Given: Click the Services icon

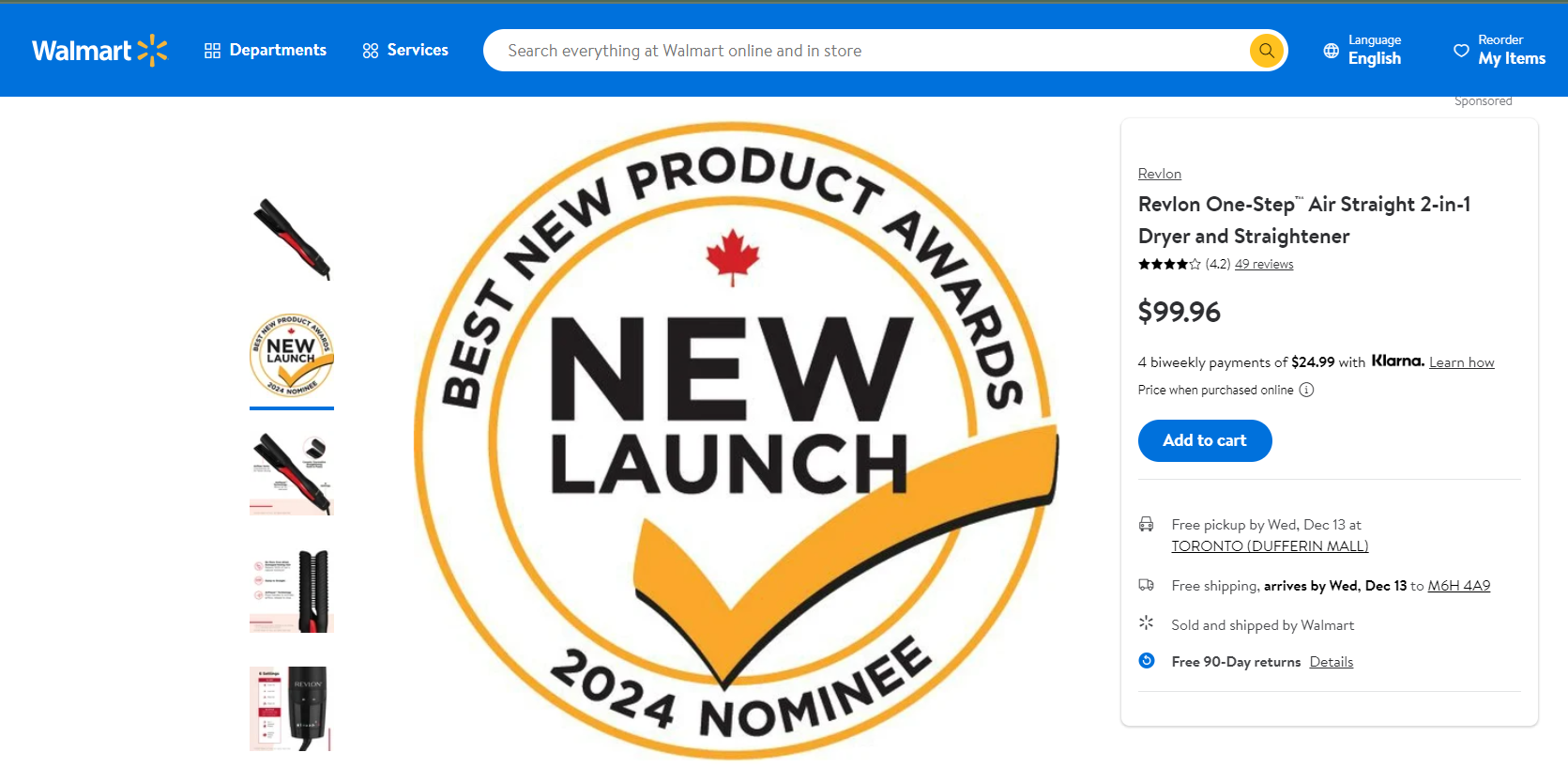Looking at the screenshot, I should pyautogui.click(x=371, y=51).
